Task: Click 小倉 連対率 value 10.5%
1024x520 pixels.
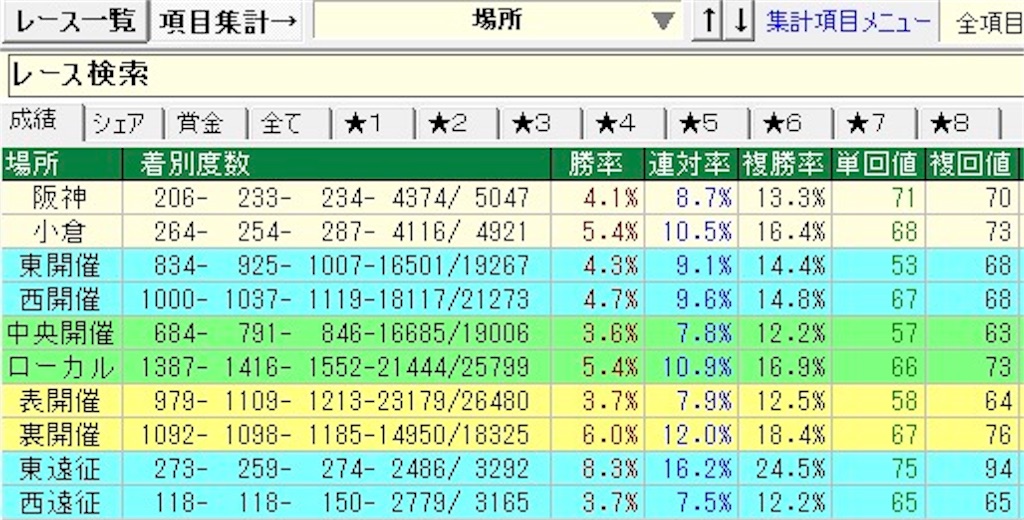Action: [x=698, y=232]
